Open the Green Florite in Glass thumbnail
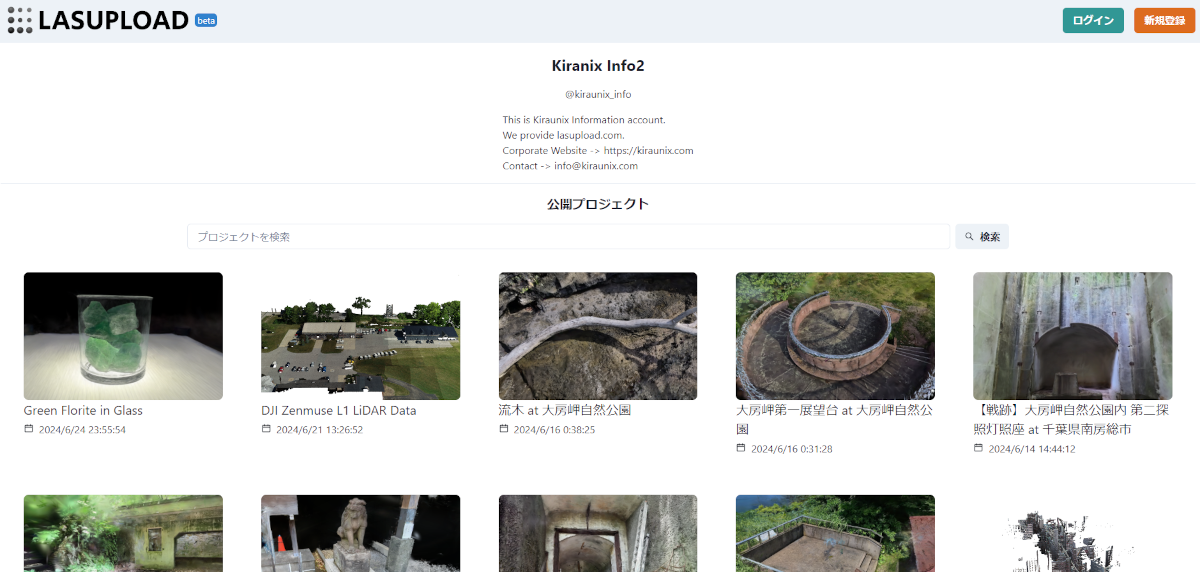 point(123,336)
